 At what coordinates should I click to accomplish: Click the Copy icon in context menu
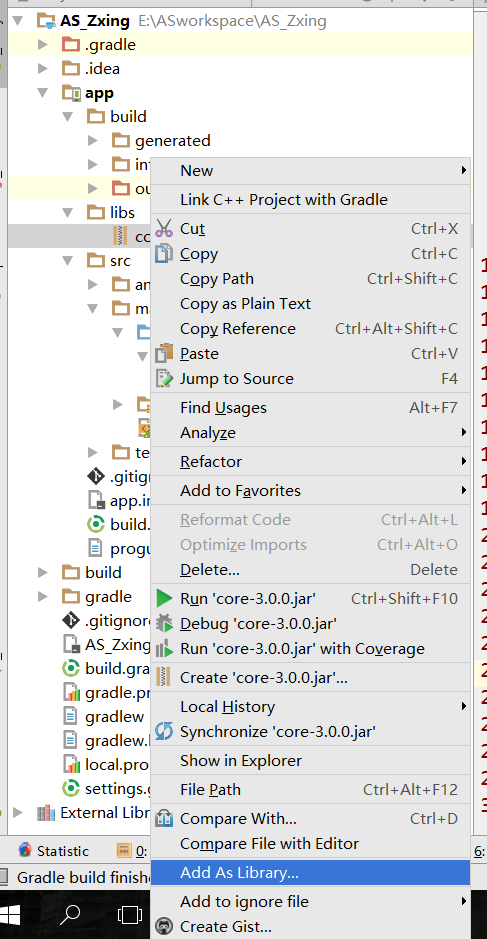(164, 254)
